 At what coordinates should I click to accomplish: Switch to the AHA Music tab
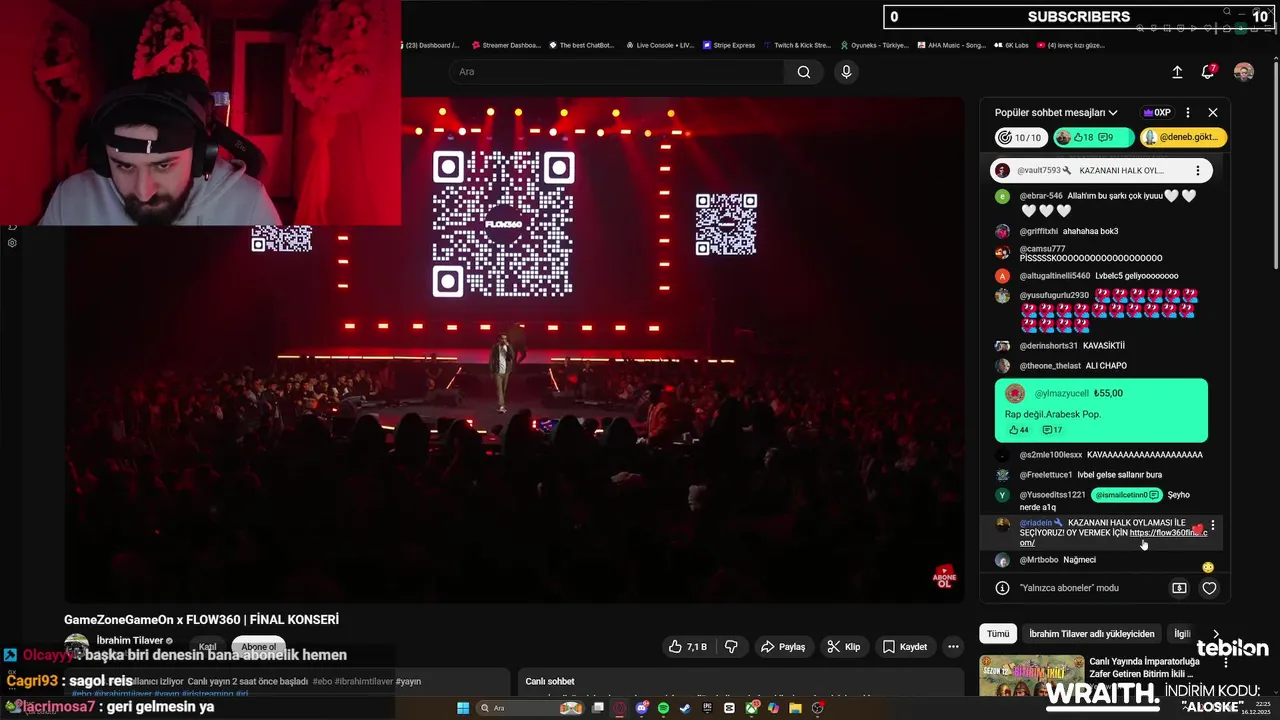952,45
